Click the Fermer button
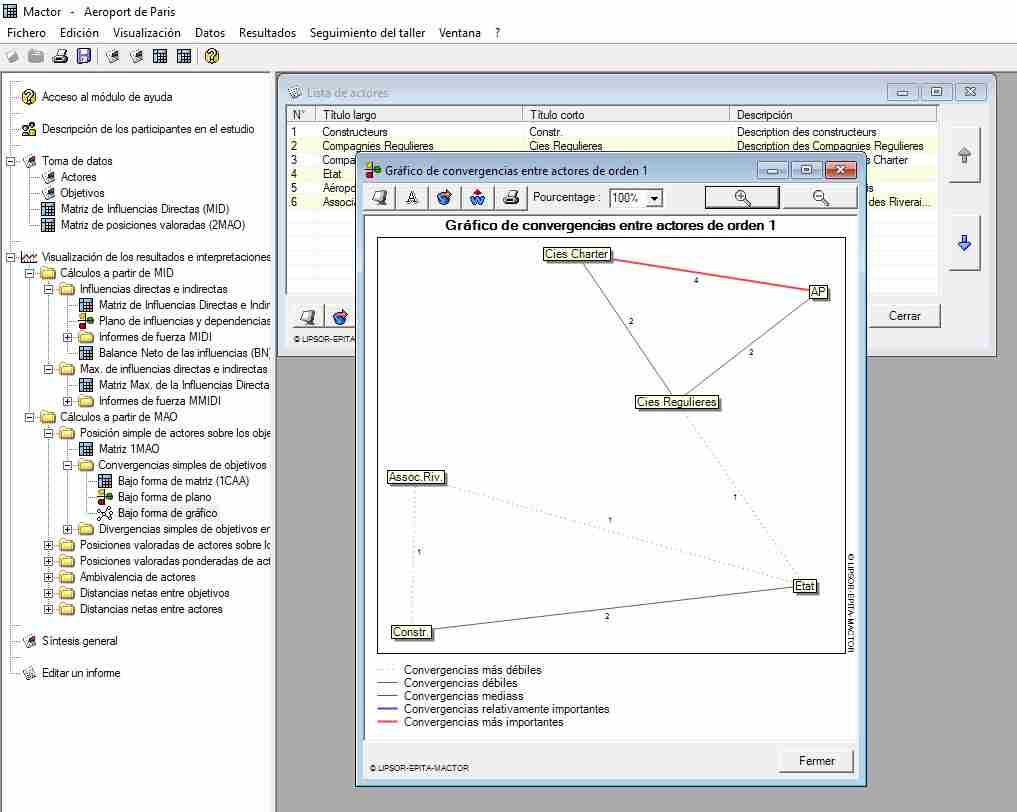Image resolution: width=1017 pixels, height=812 pixels. point(817,761)
